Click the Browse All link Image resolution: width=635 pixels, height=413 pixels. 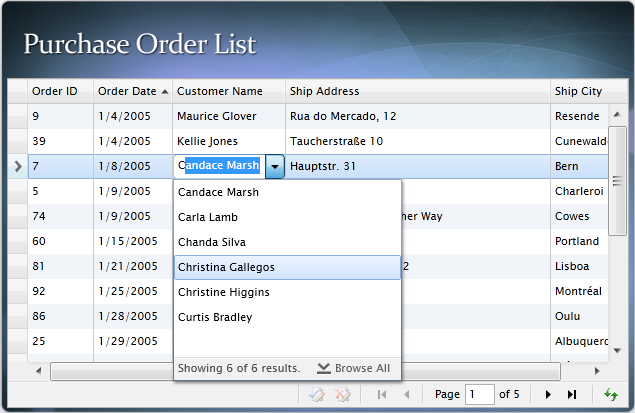(x=353, y=368)
